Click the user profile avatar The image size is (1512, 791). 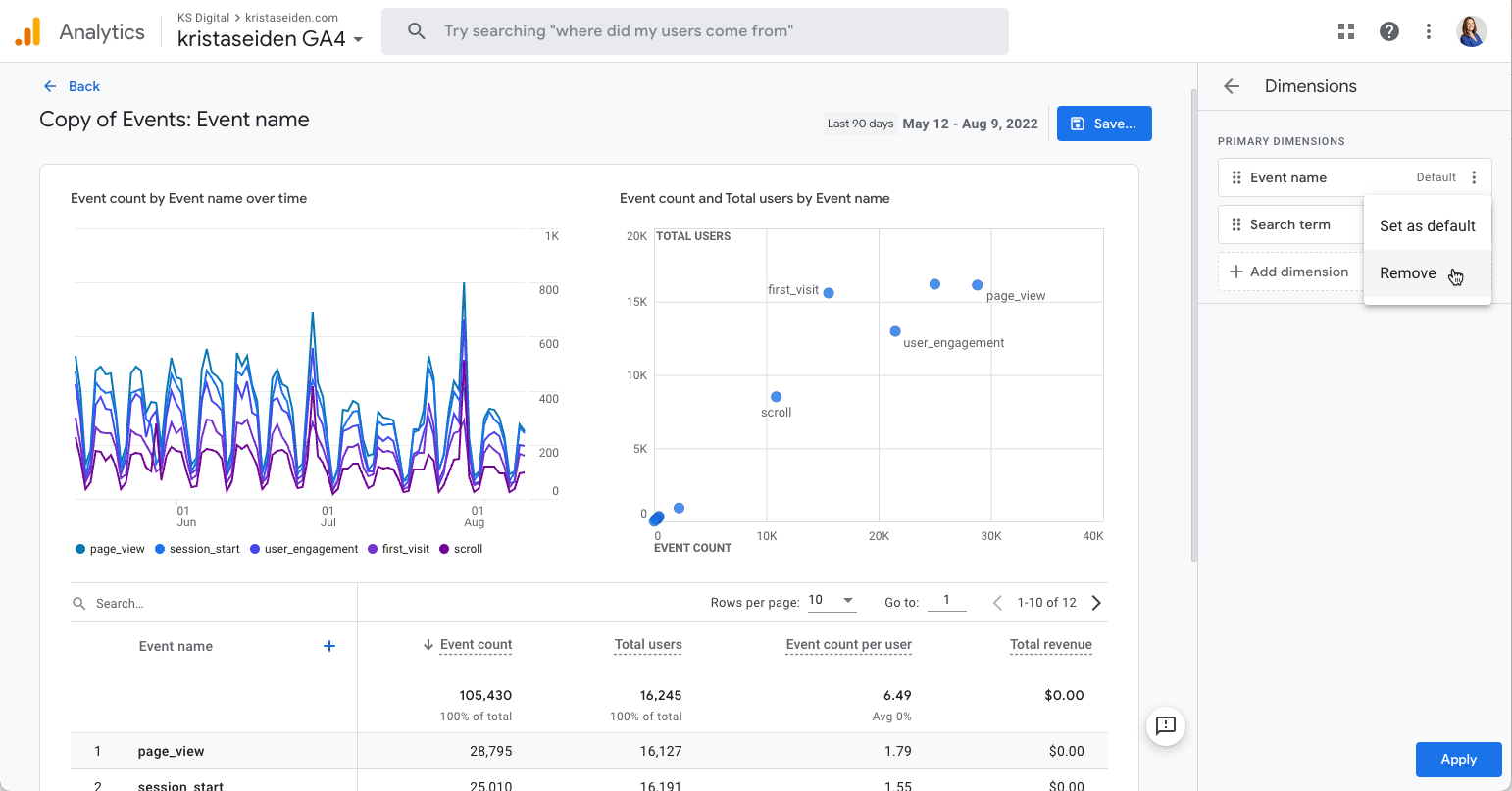[x=1472, y=31]
